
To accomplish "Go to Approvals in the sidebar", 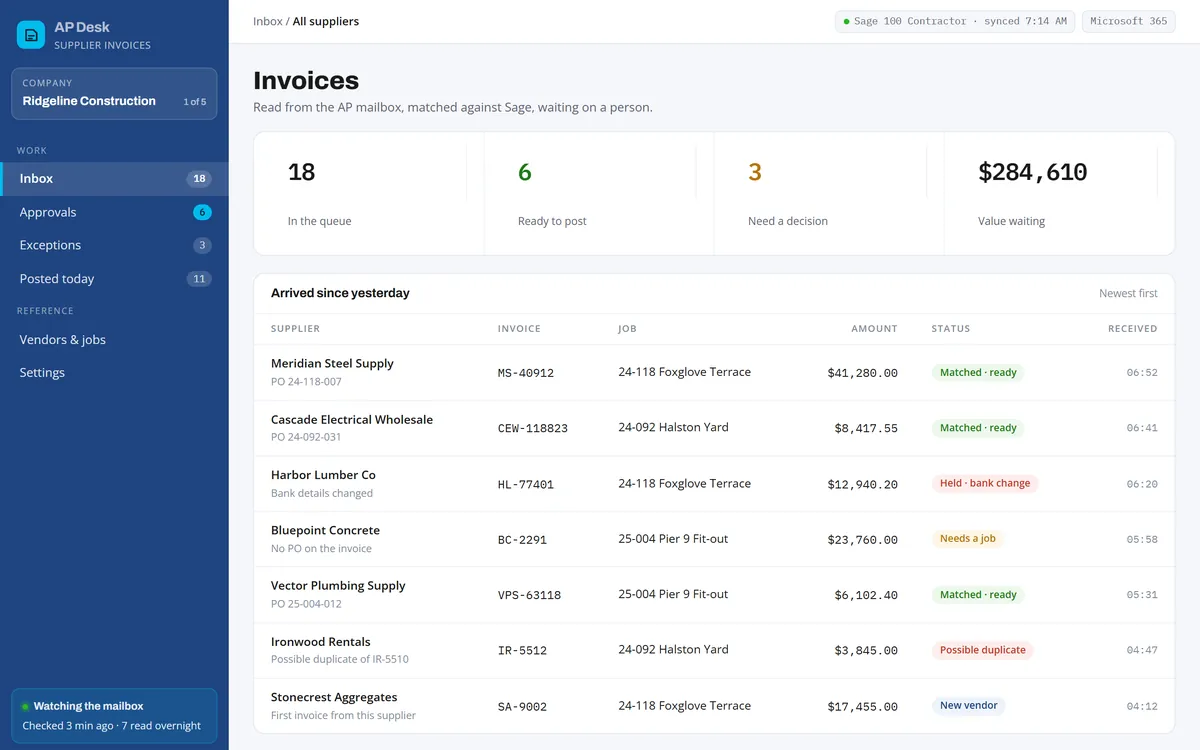I will [114, 212].
